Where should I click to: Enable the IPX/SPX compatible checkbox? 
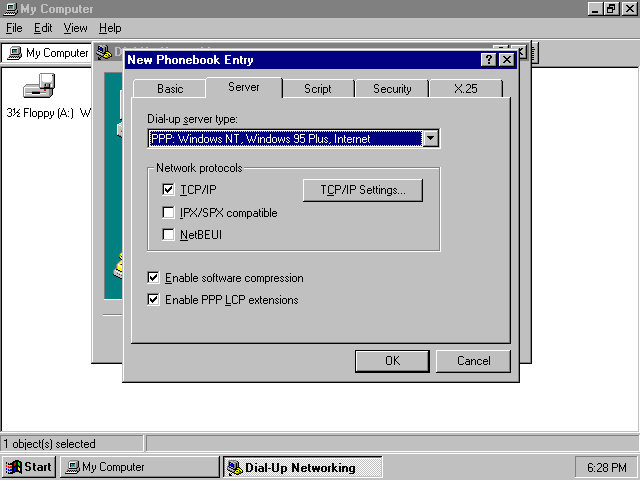click(168, 213)
